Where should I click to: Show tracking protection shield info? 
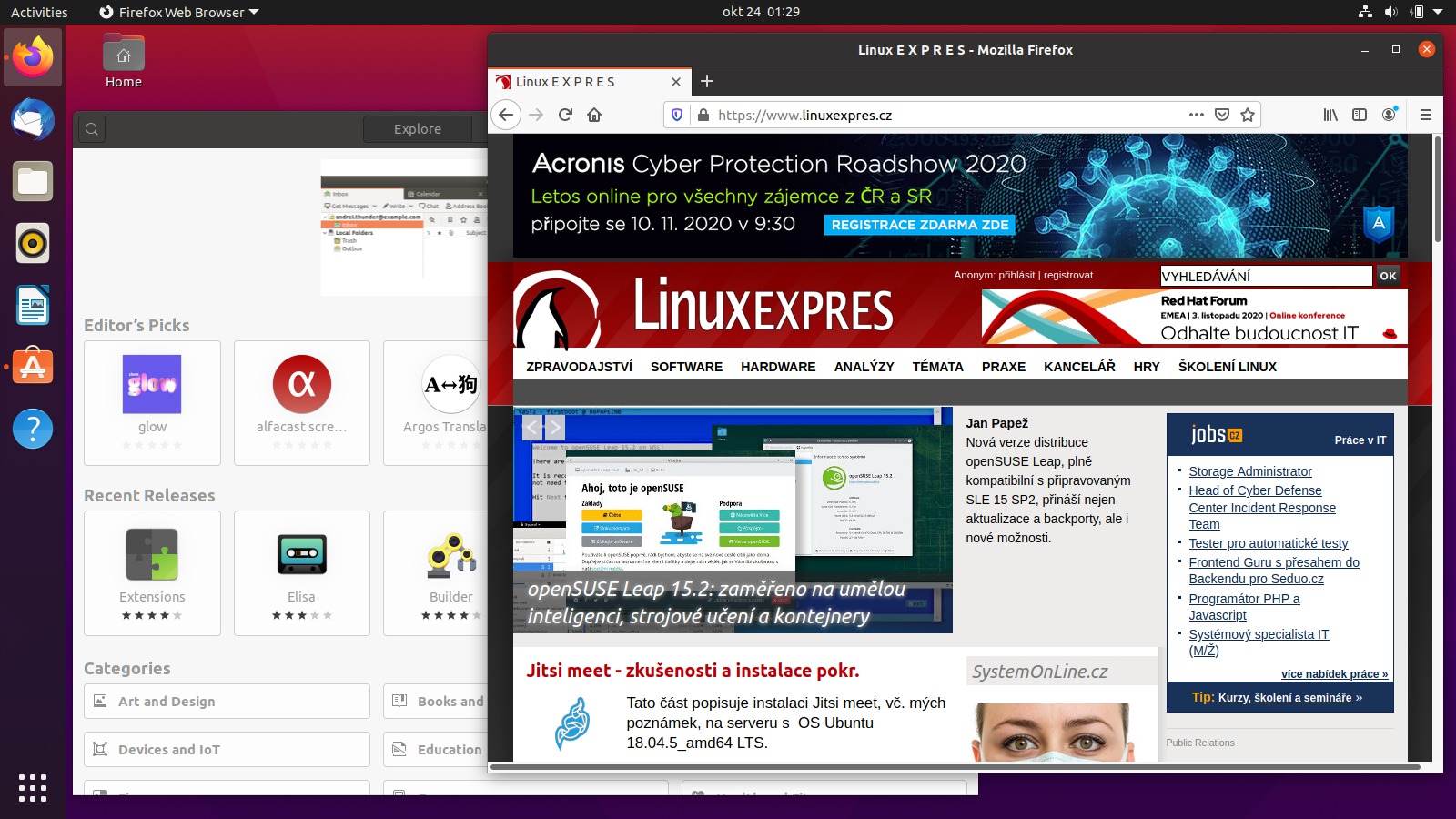pyautogui.click(x=677, y=115)
